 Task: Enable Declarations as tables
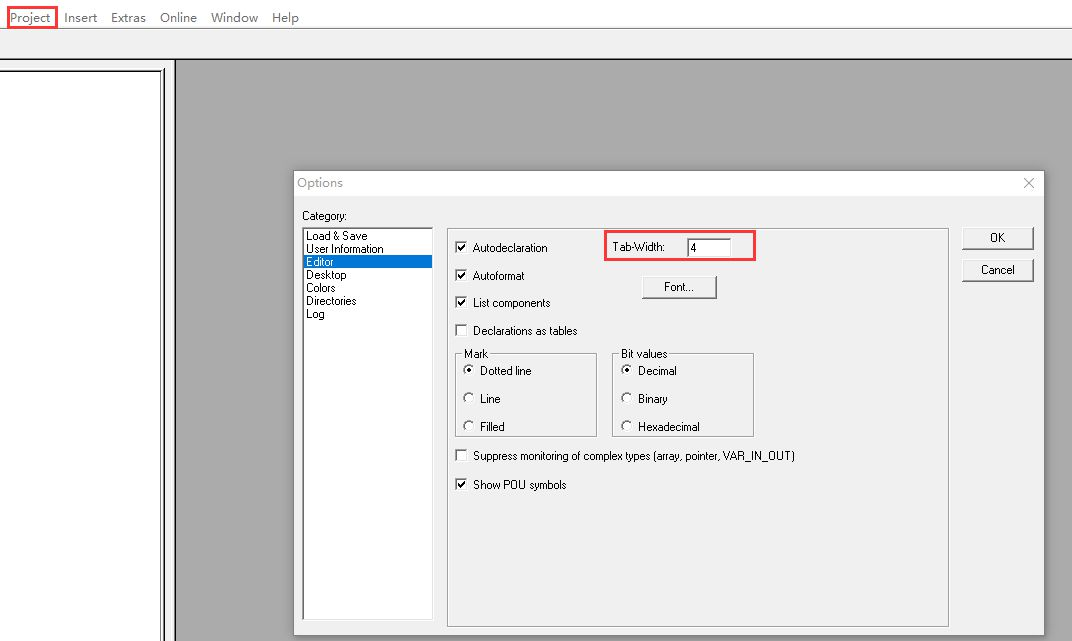click(461, 331)
